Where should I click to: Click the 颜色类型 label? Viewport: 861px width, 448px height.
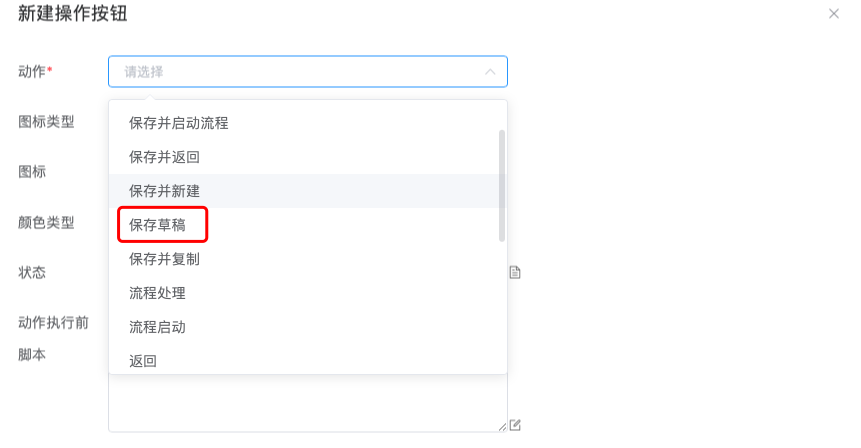pyautogui.click(x=47, y=222)
